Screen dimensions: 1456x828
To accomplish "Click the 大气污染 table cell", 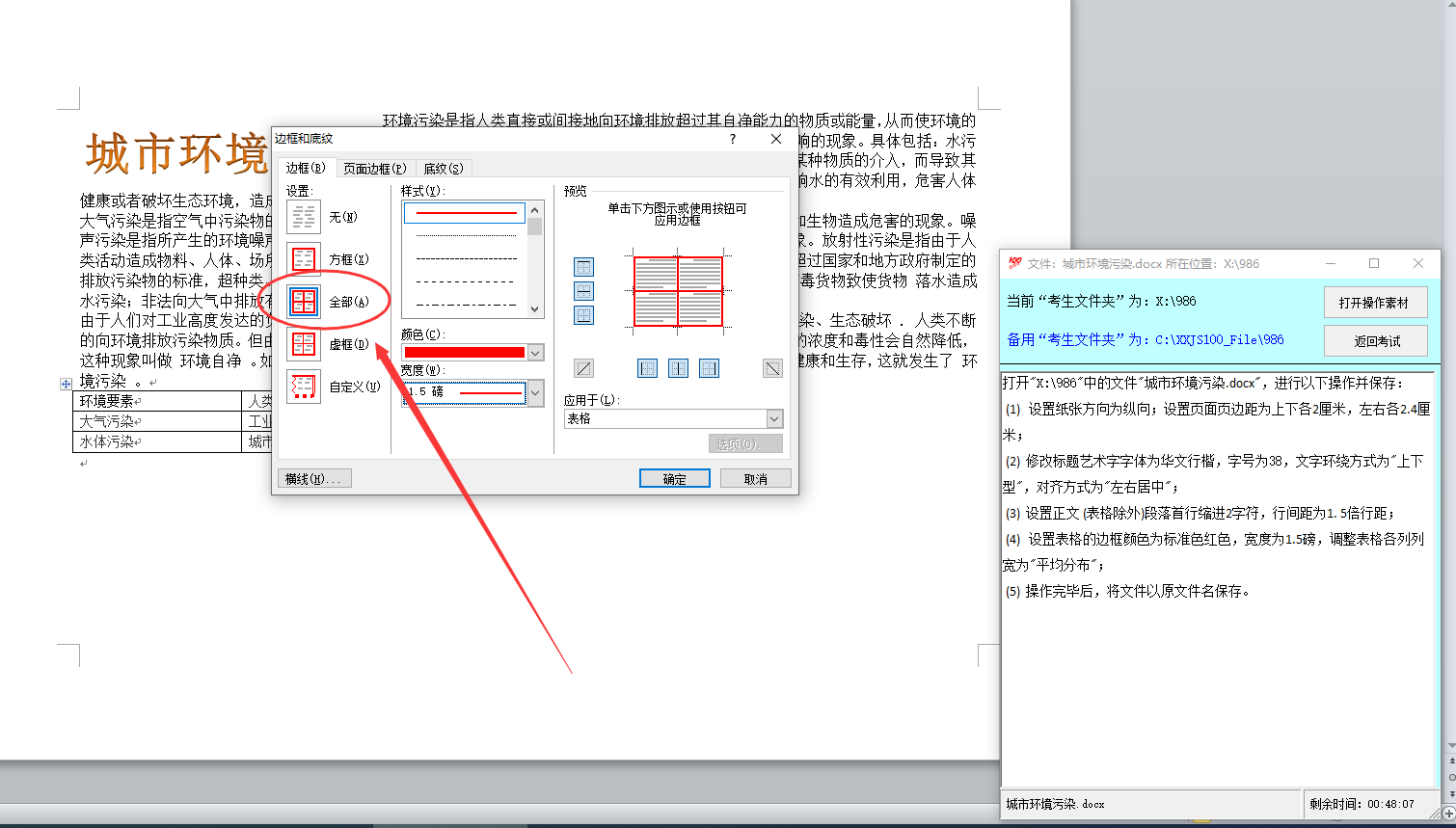I will [158, 421].
